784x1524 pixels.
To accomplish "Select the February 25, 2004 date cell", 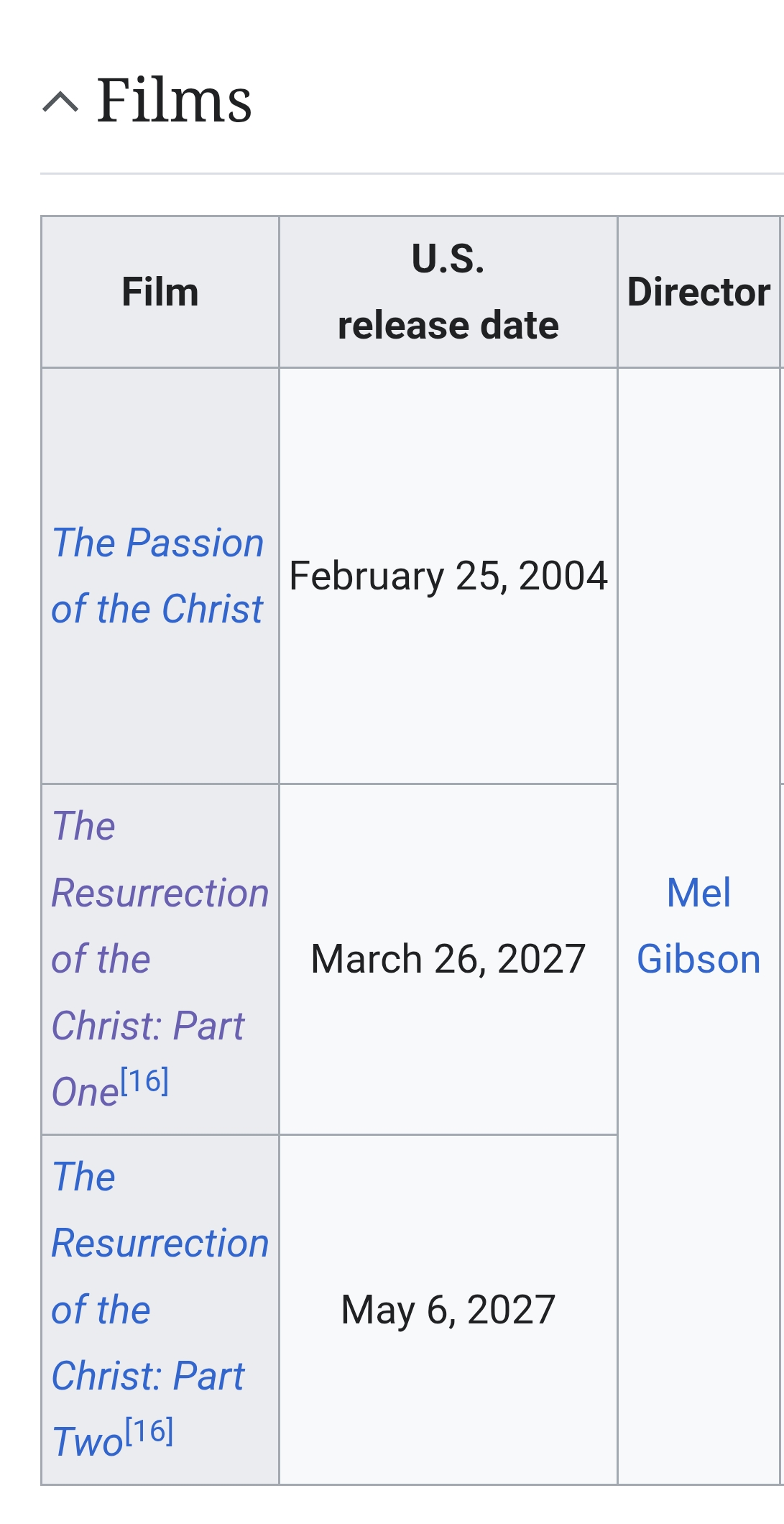I will (x=448, y=576).
